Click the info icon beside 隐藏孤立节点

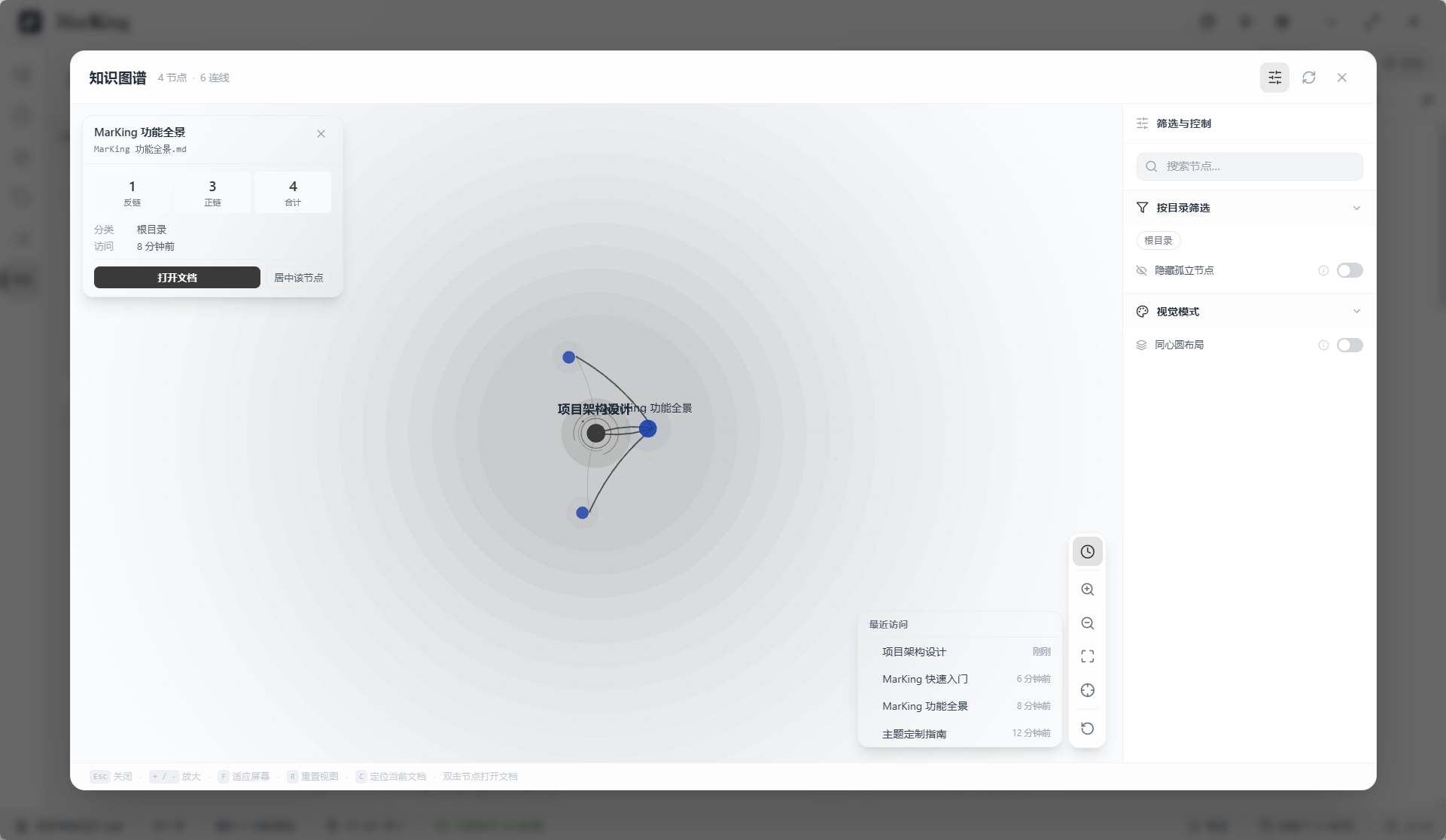(1323, 270)
